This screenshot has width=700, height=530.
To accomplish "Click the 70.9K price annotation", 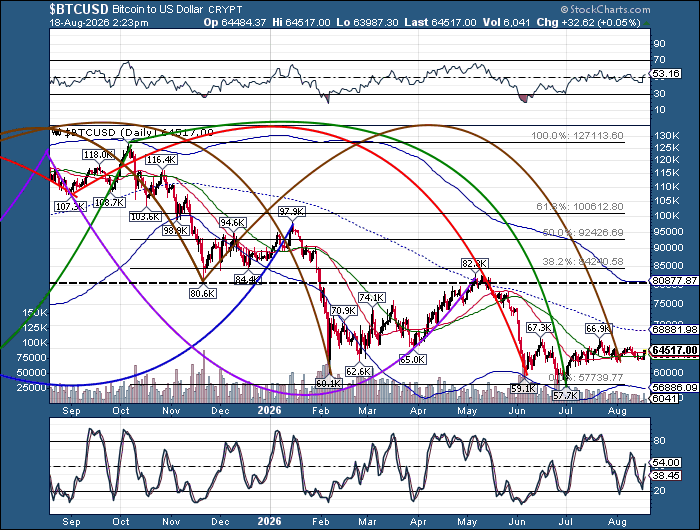I will tap(344, 310).
